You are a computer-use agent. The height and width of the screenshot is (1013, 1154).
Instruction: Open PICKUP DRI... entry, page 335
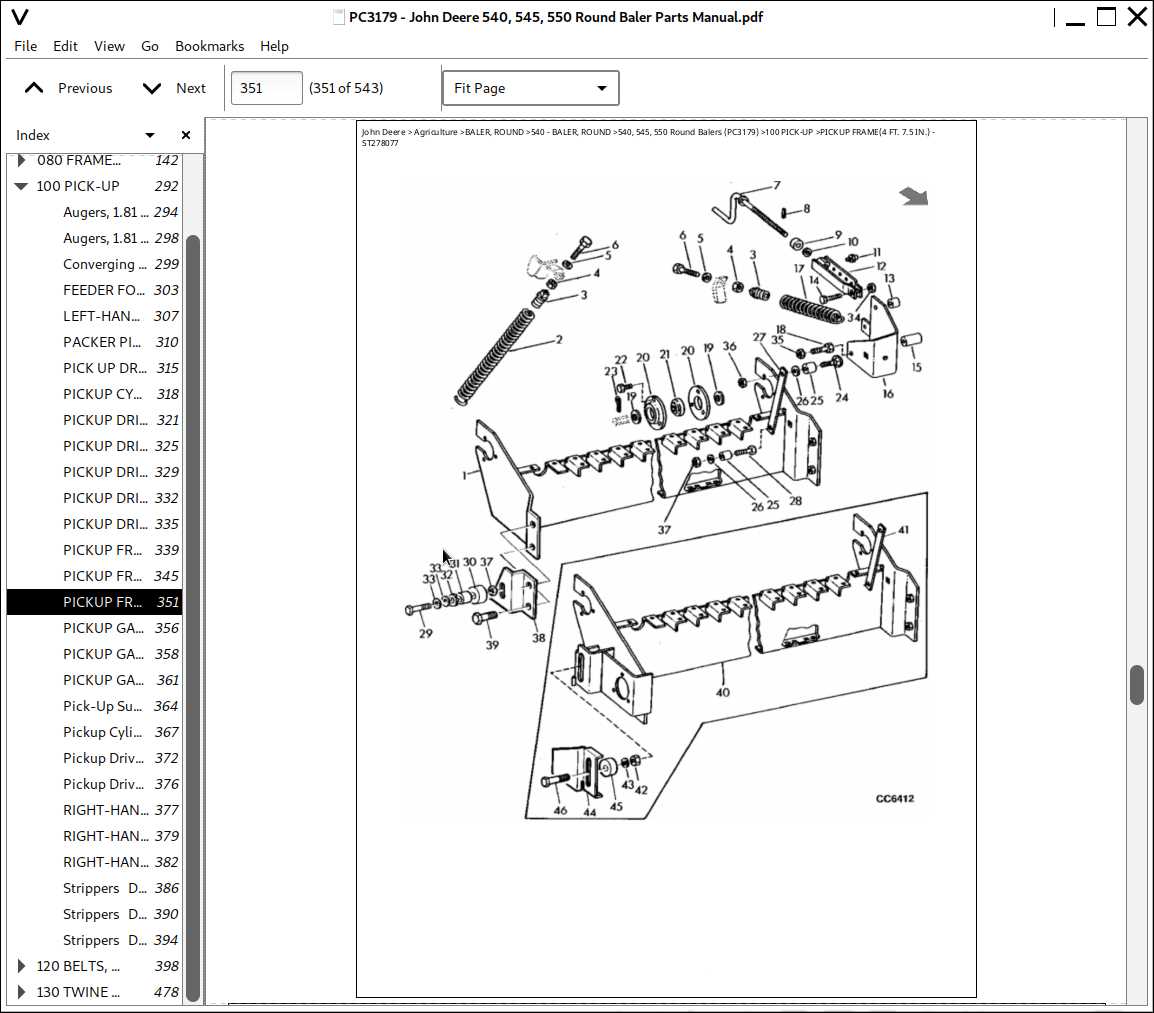[94, 524]
